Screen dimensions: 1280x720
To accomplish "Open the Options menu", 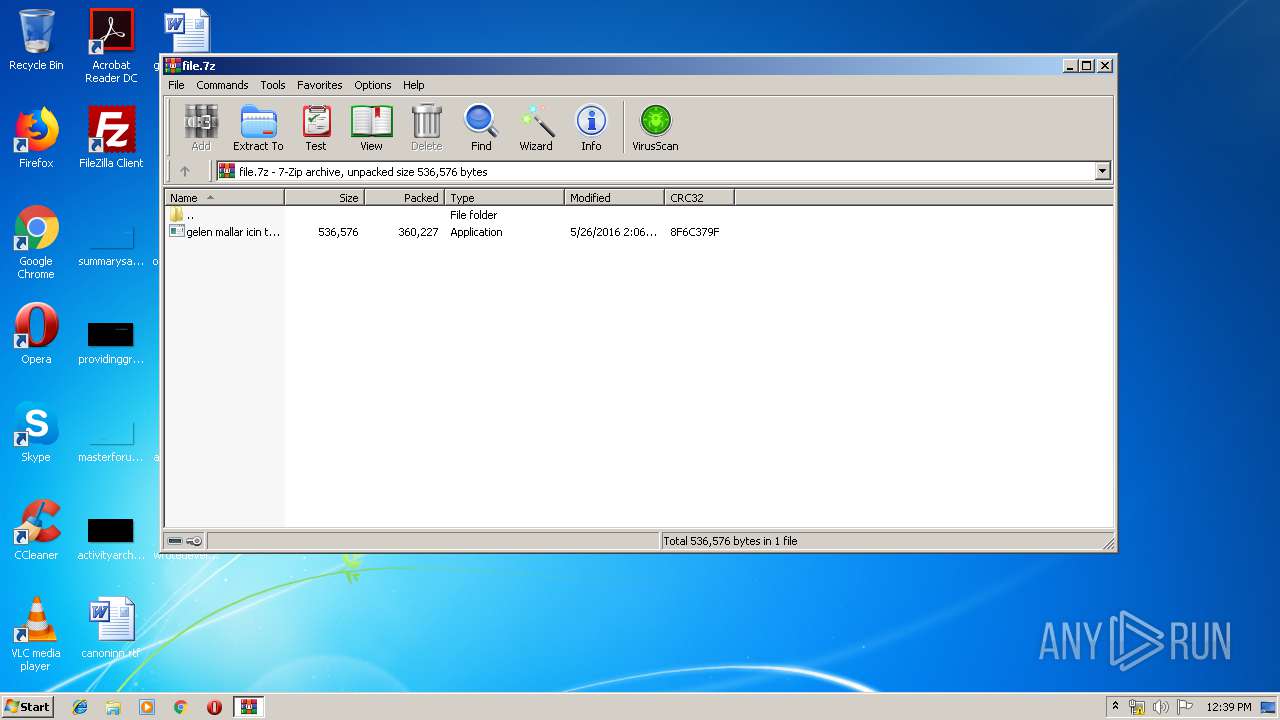I will [373, 85].
